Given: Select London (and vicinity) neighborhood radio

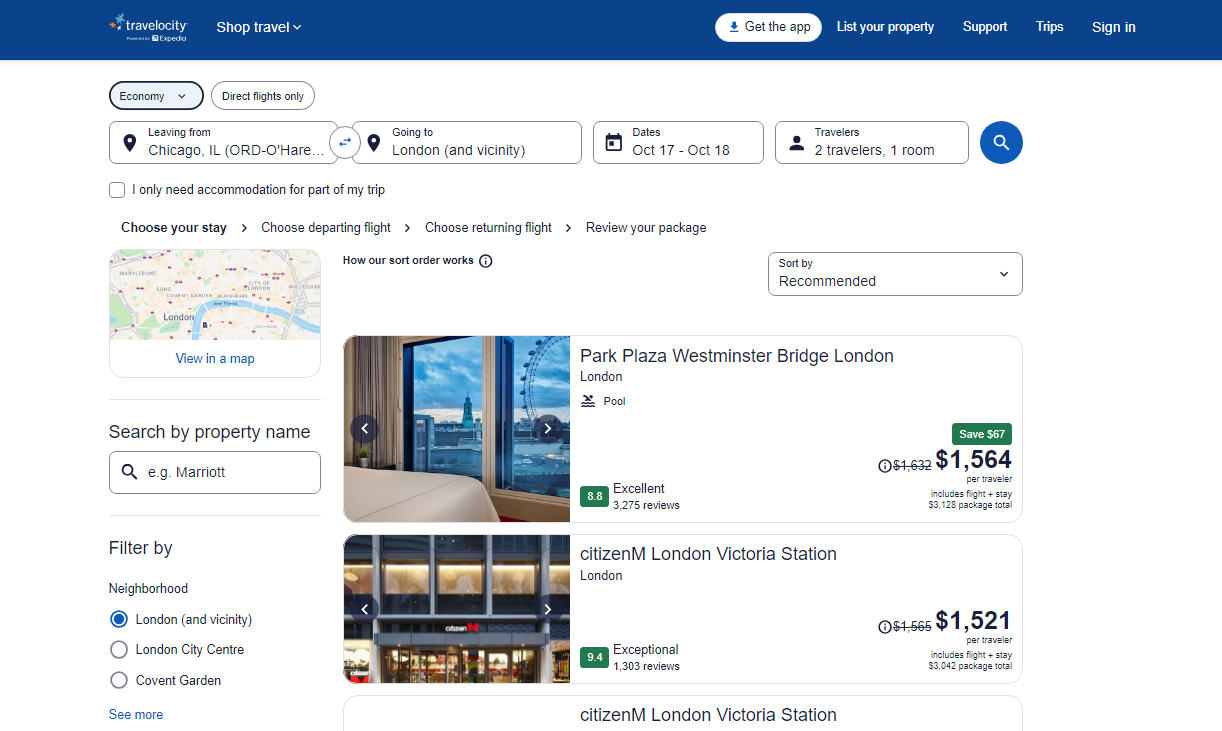Looking at the screenshot, I should click(119, 620).
